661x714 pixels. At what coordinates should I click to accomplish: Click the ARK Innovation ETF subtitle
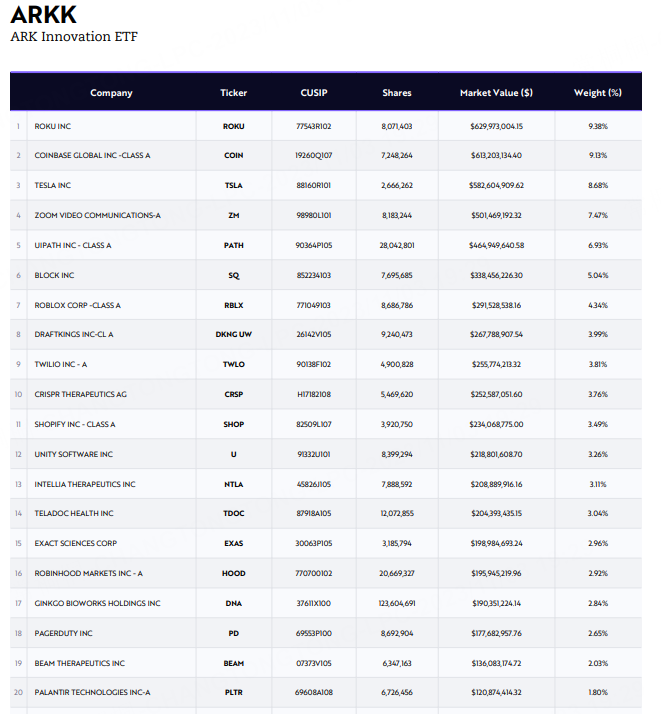click(x=74, y=36)
